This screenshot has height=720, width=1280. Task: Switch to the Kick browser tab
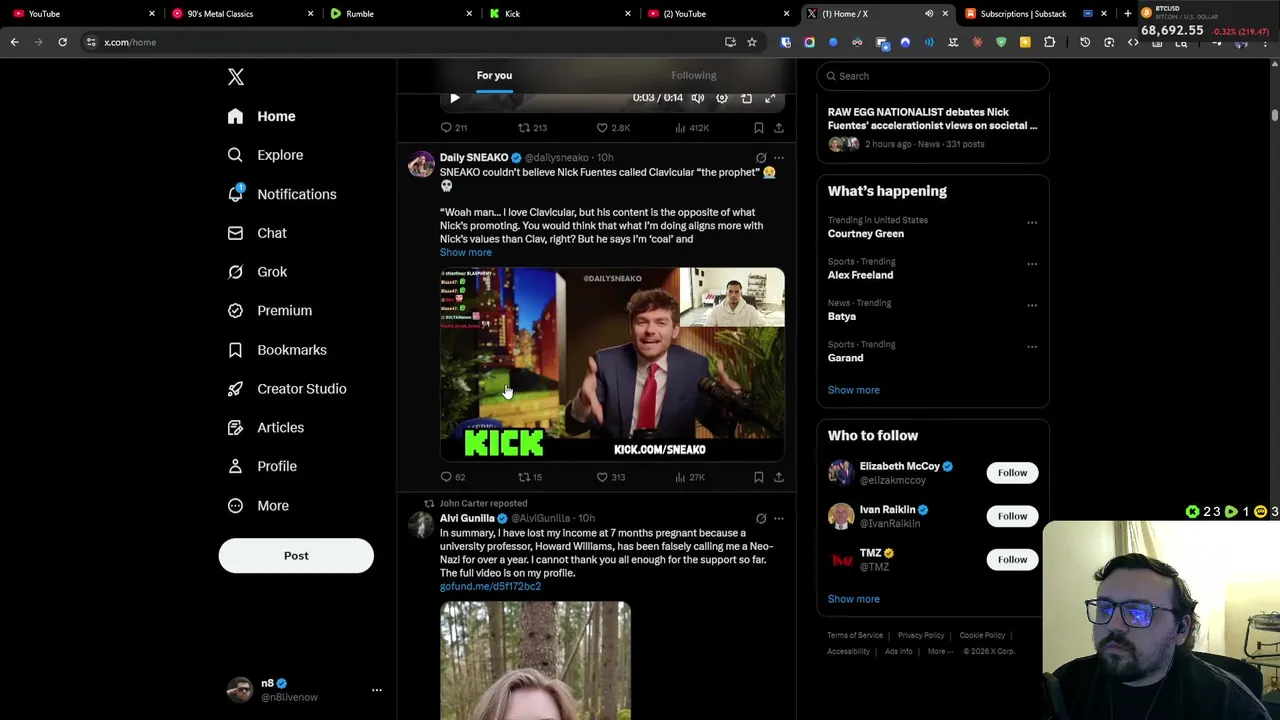click(x=560, y=14)
